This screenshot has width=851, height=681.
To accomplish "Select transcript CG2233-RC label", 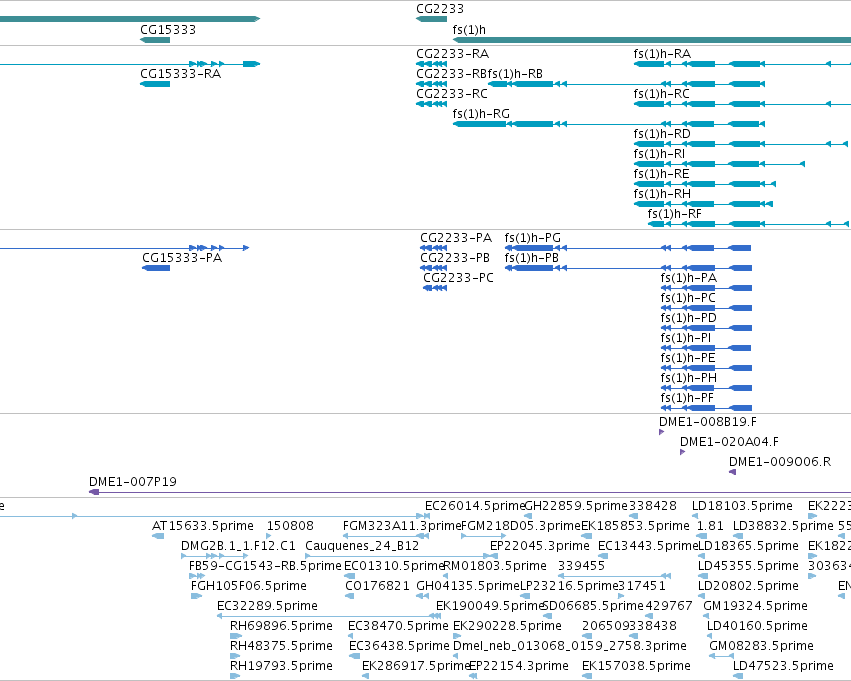I will (x=452, y=94).
